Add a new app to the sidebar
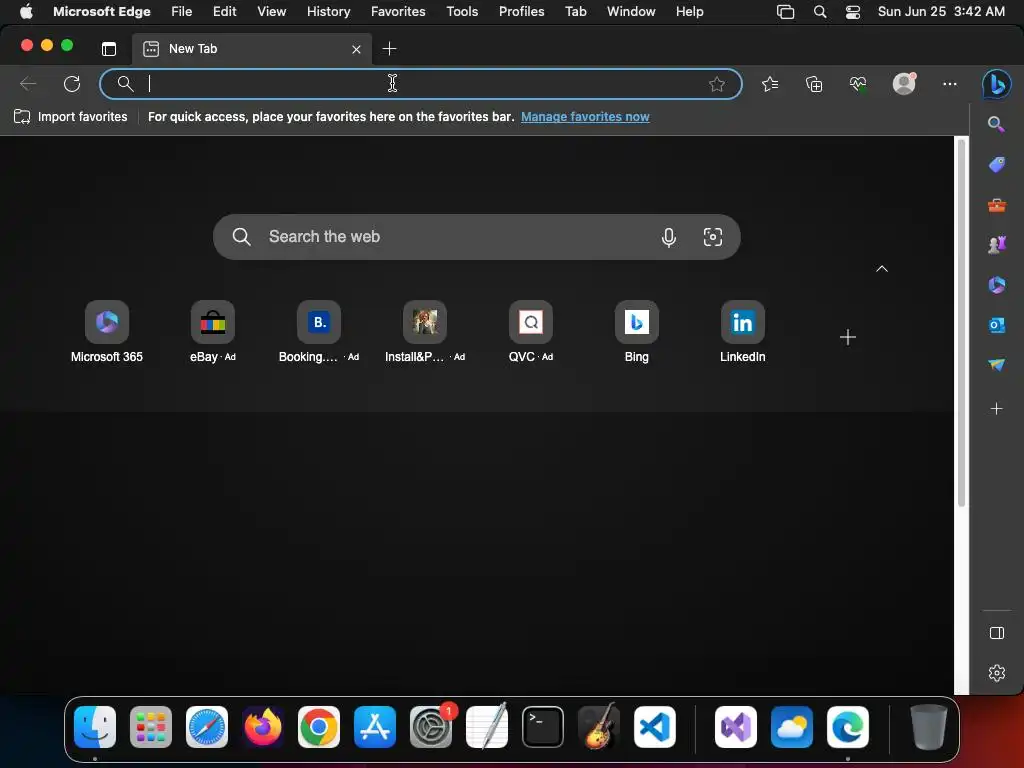This screenshot has height=768, width=1024. coord(997,409)
